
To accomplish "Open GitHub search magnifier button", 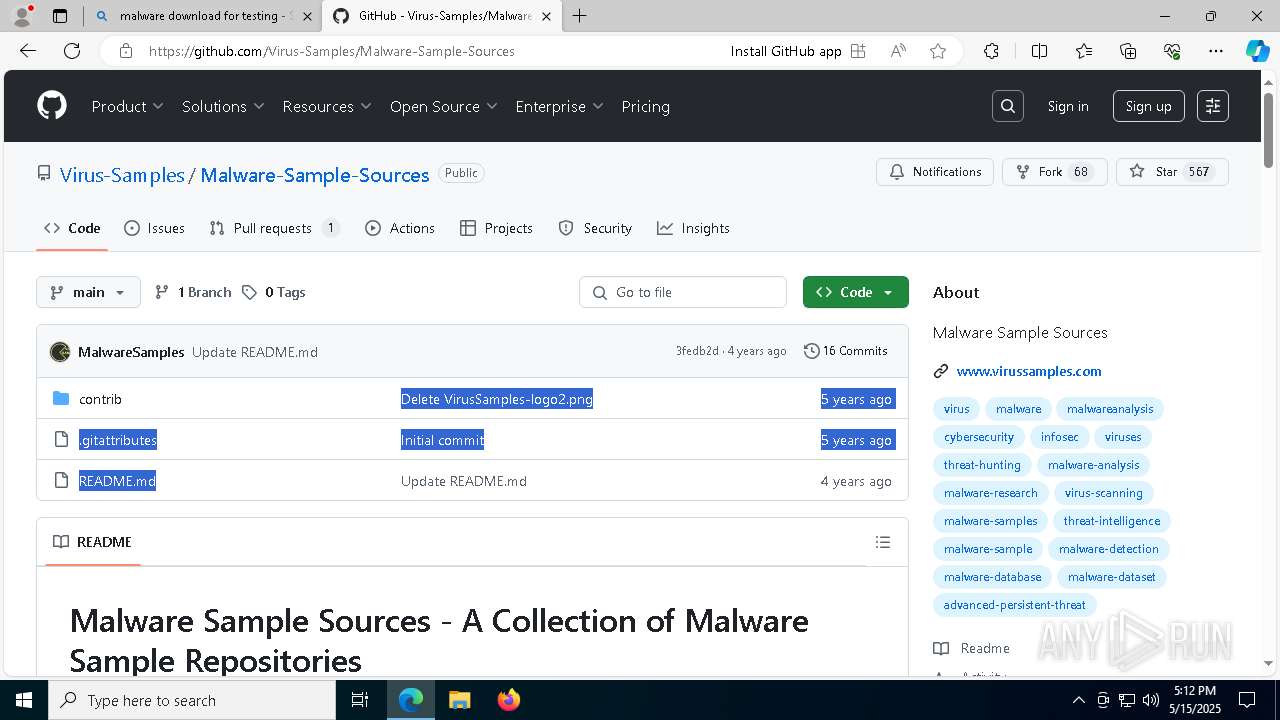I will (x=1008, y=106).
